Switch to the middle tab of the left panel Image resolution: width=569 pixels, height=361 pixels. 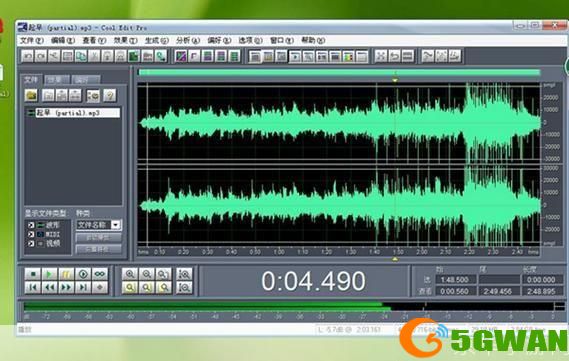click(56, 80)
